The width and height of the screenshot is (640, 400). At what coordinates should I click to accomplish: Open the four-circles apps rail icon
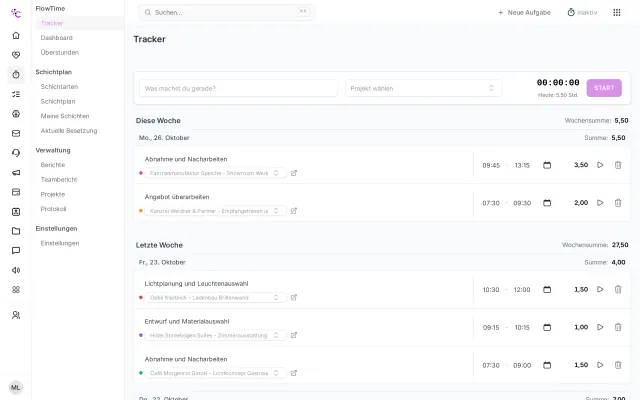pos(16,290)
